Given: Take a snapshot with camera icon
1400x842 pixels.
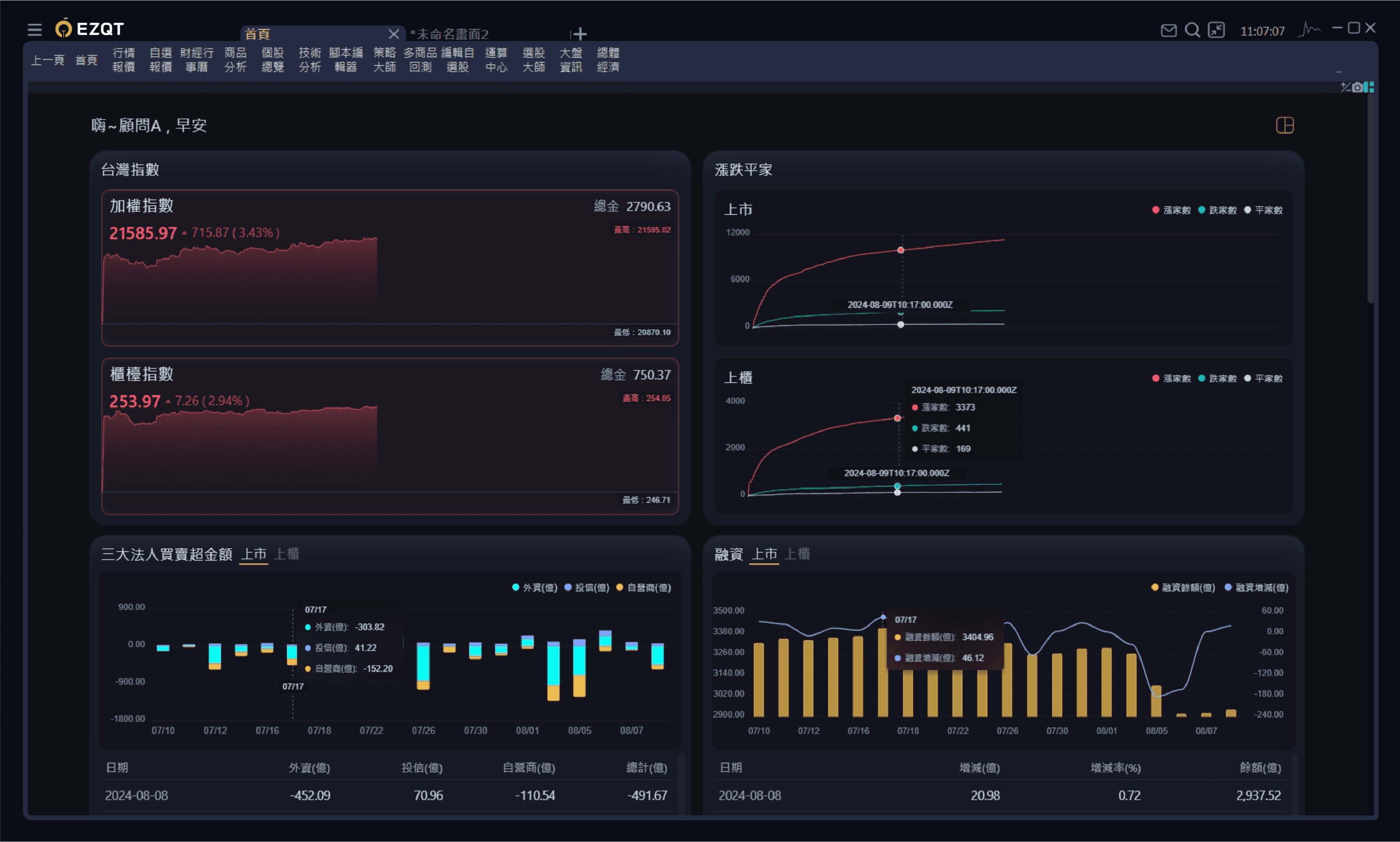Looking at the screenshot, I should 1357,88.
